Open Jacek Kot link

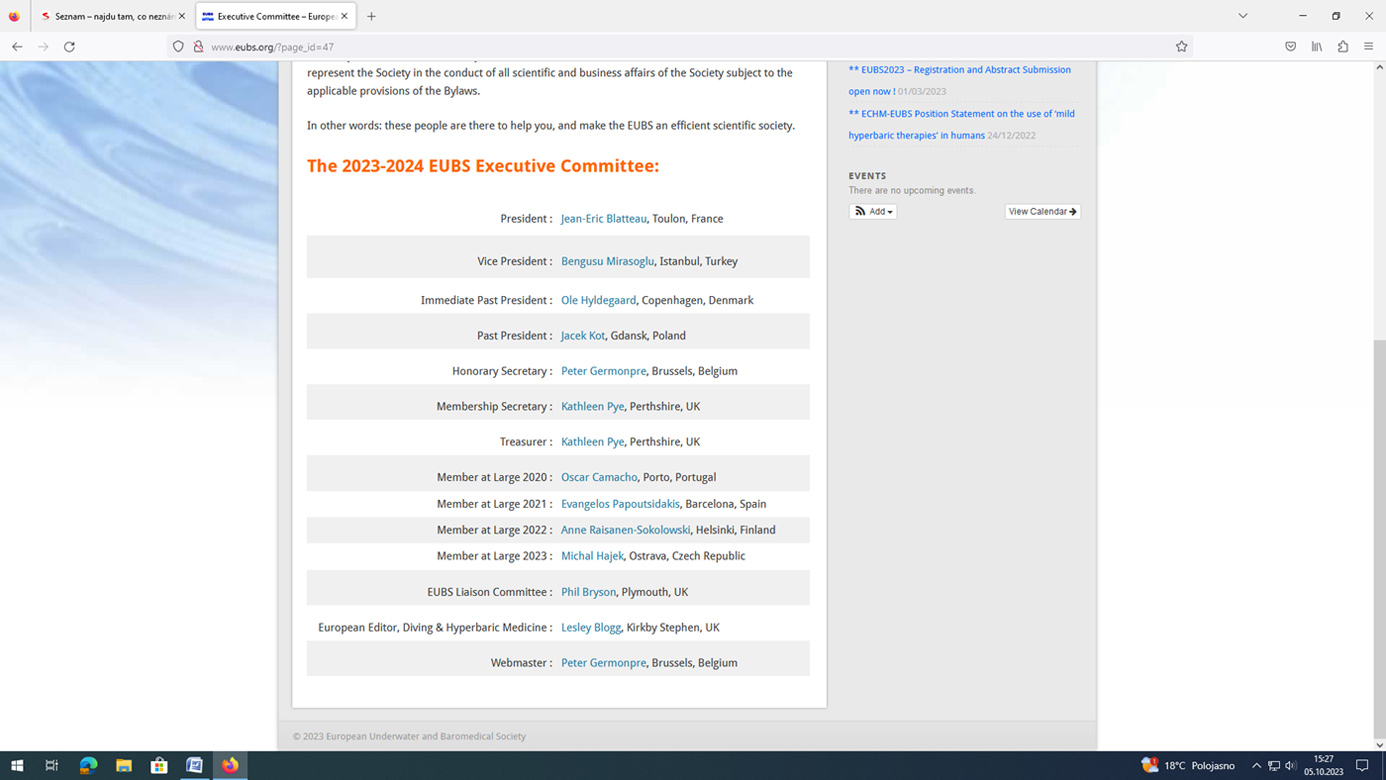click(583, 336)
